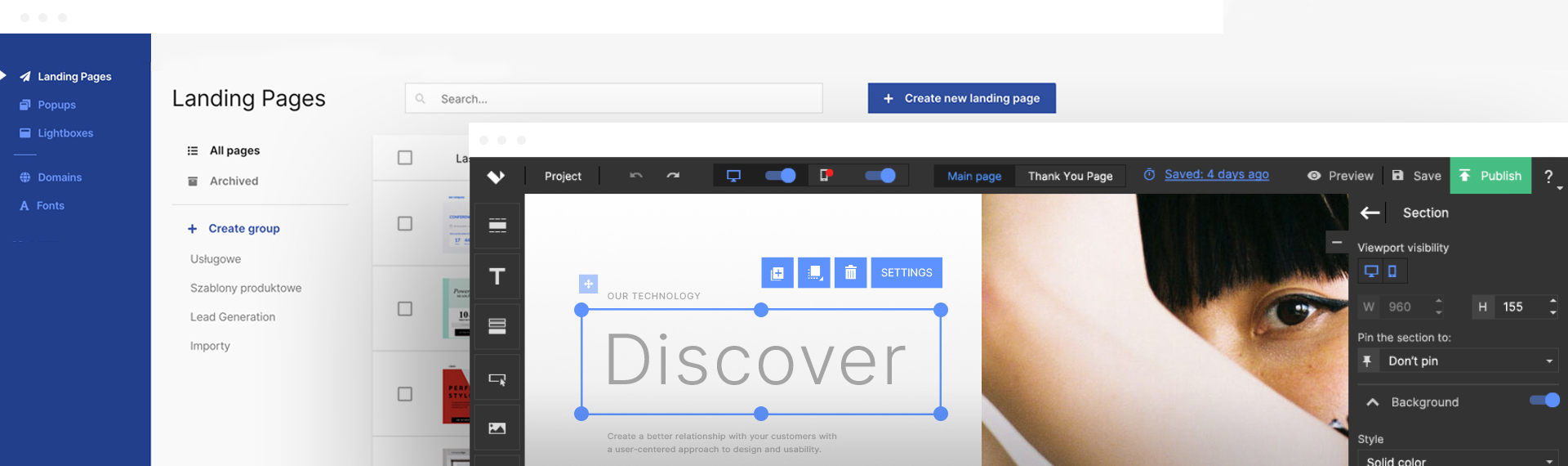
Task: Increase section height with up stepper
Action: coord(1552,301)
